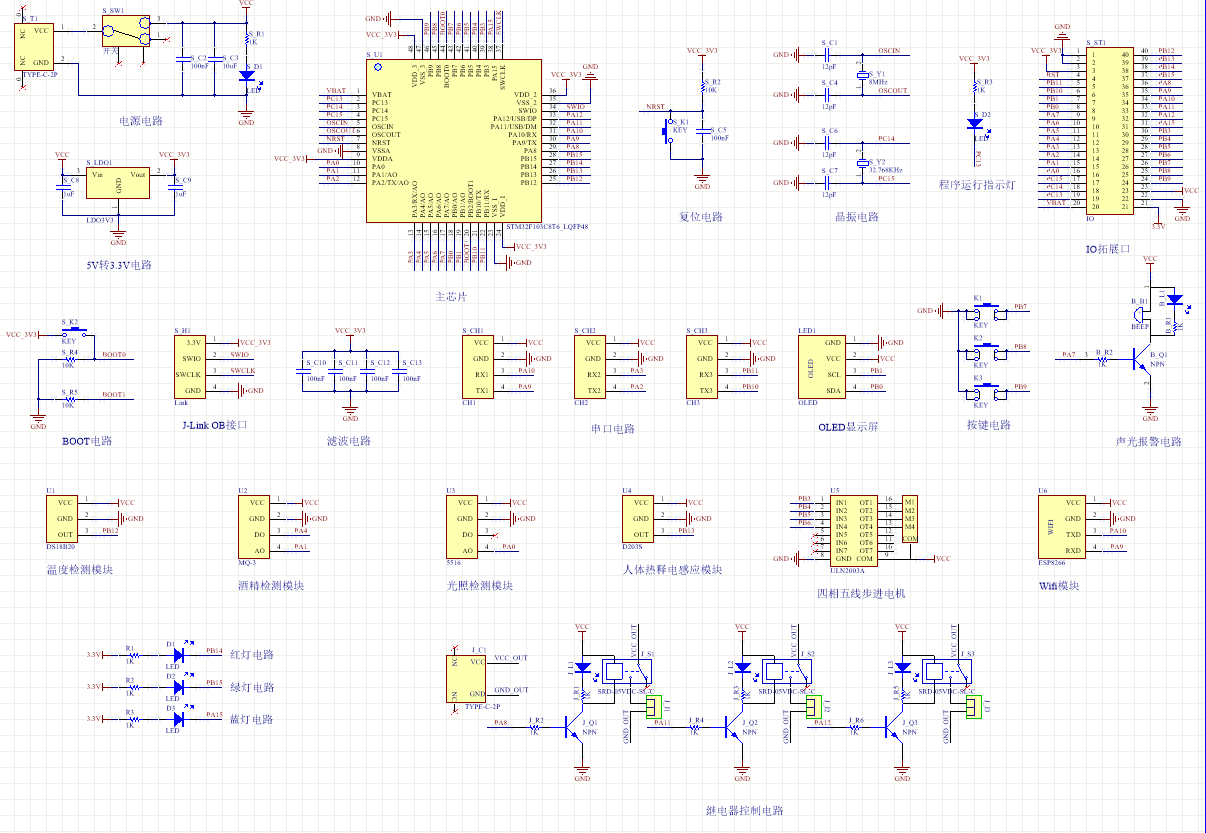The height and width of the screenshot is (833, 1206).
Task: Select the D203S PIR sensor U4
Action: (x=638, y=519)
